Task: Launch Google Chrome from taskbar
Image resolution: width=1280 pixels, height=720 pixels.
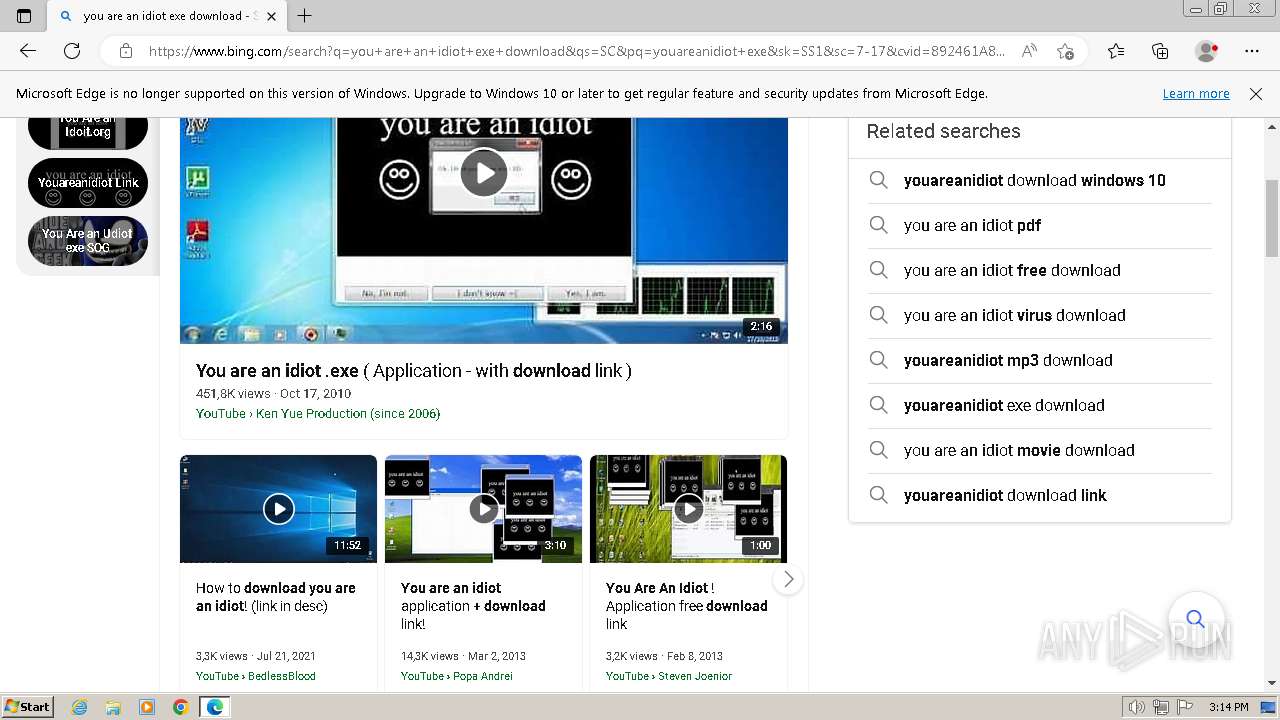Action: [180, 707]
